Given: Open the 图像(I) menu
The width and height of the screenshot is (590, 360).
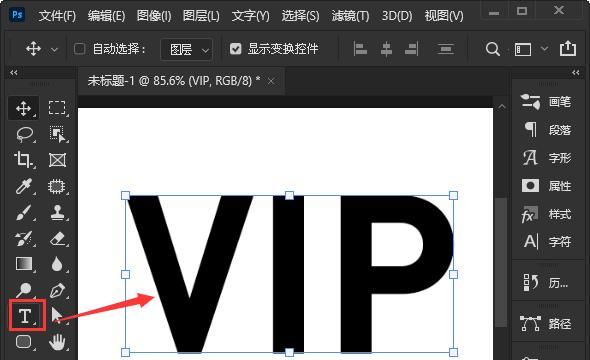Looking at the screenshot, I should point(154,16).
